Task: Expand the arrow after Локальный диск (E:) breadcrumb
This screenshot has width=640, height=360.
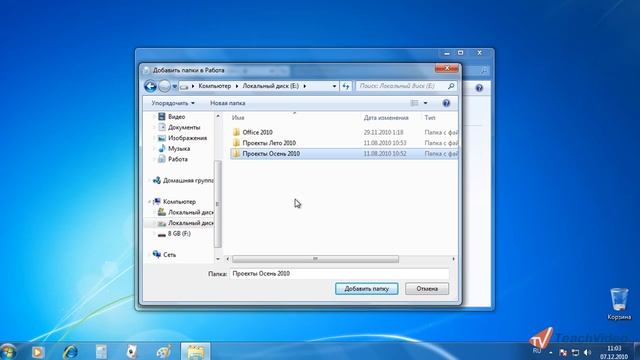Action: [x=304, y=86]
